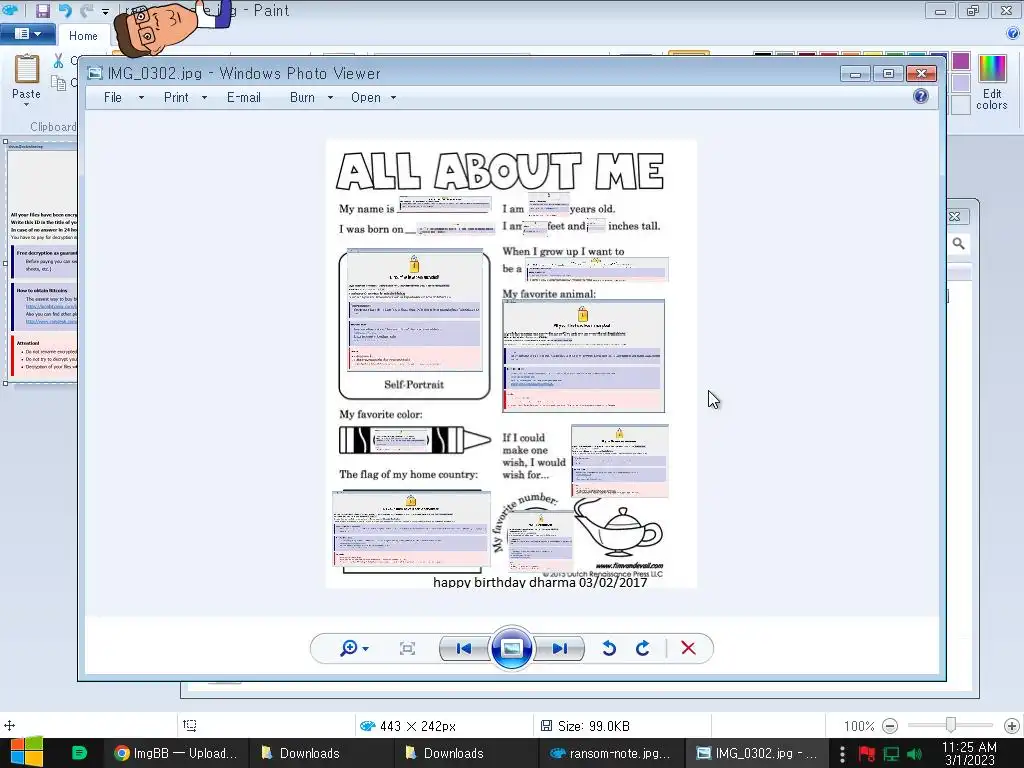
Task: Open the Burn menu in Photo Viewer
Action: click(302, 97)
